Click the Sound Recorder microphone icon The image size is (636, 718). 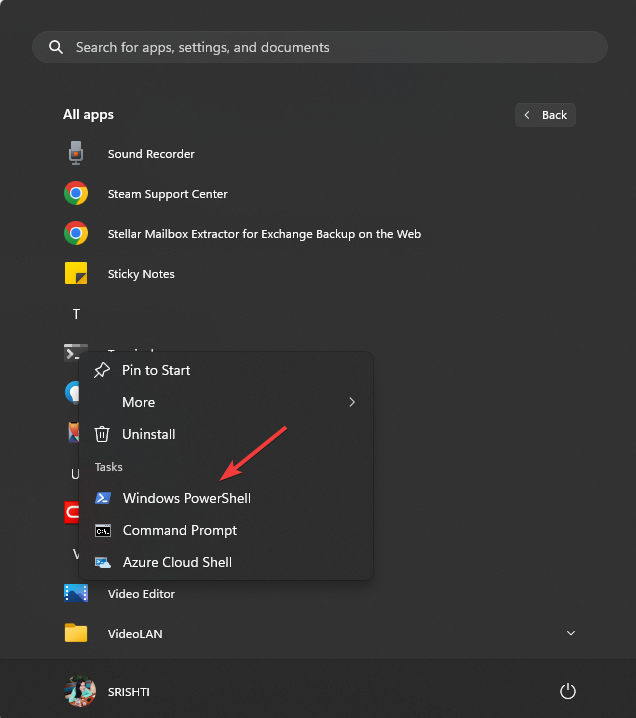click(x=76, y=153)
